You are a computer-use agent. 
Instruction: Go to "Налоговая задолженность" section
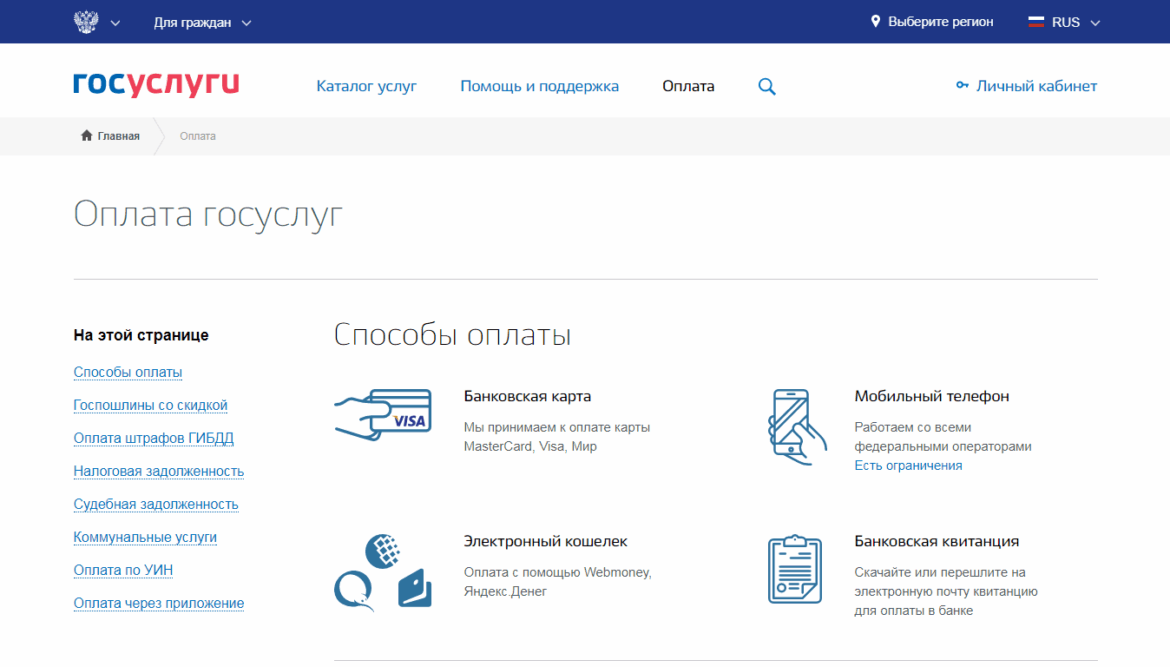click(158, 471)
